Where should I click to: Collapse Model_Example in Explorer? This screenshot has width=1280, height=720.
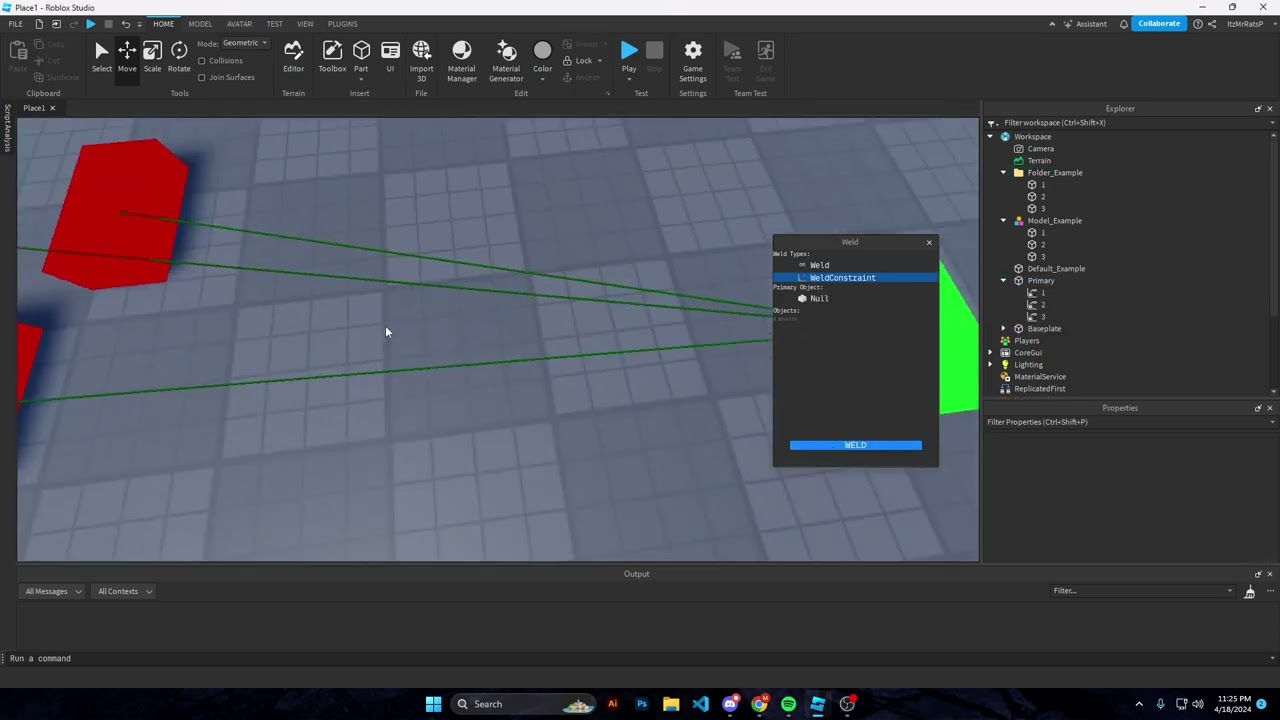coord(1004,221)
